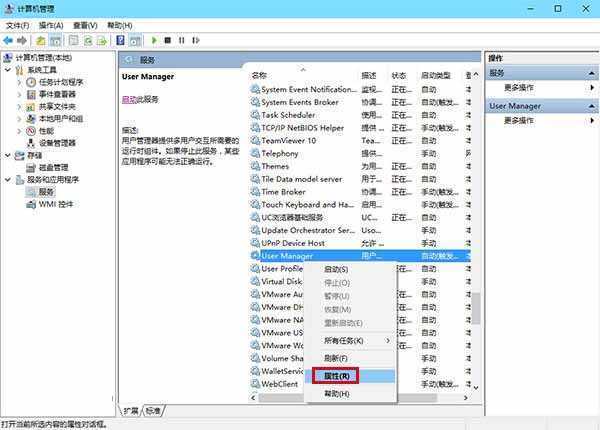This screenshot has width=600, height=430.
Task: Click the blue Help toolbar icon
Action: [x=120, y=40]
